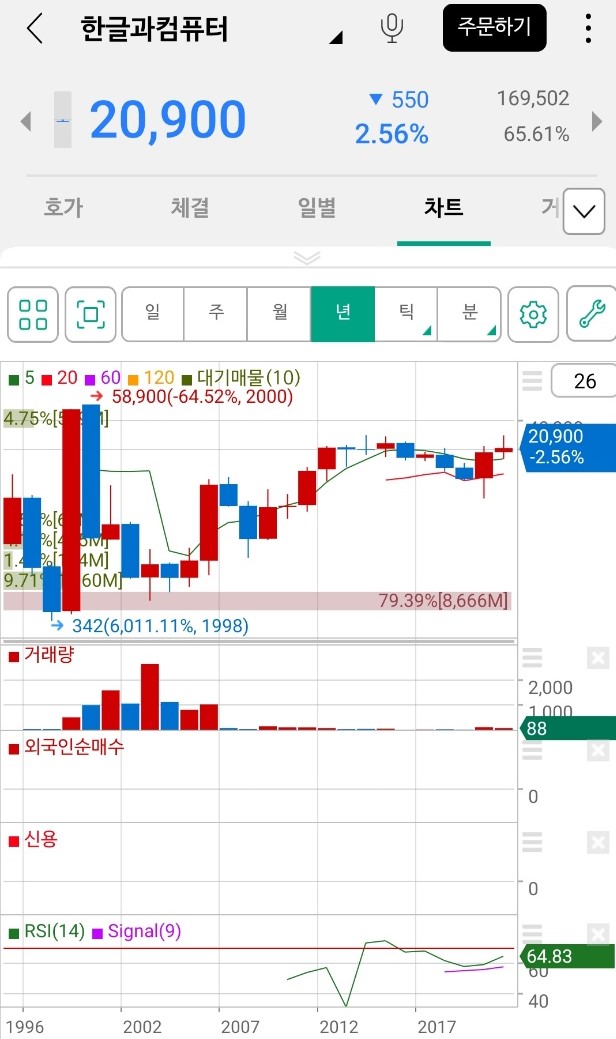616x1039 pixels.
Task: Tap the price chart panel handle icon
Action: [532, 381]
